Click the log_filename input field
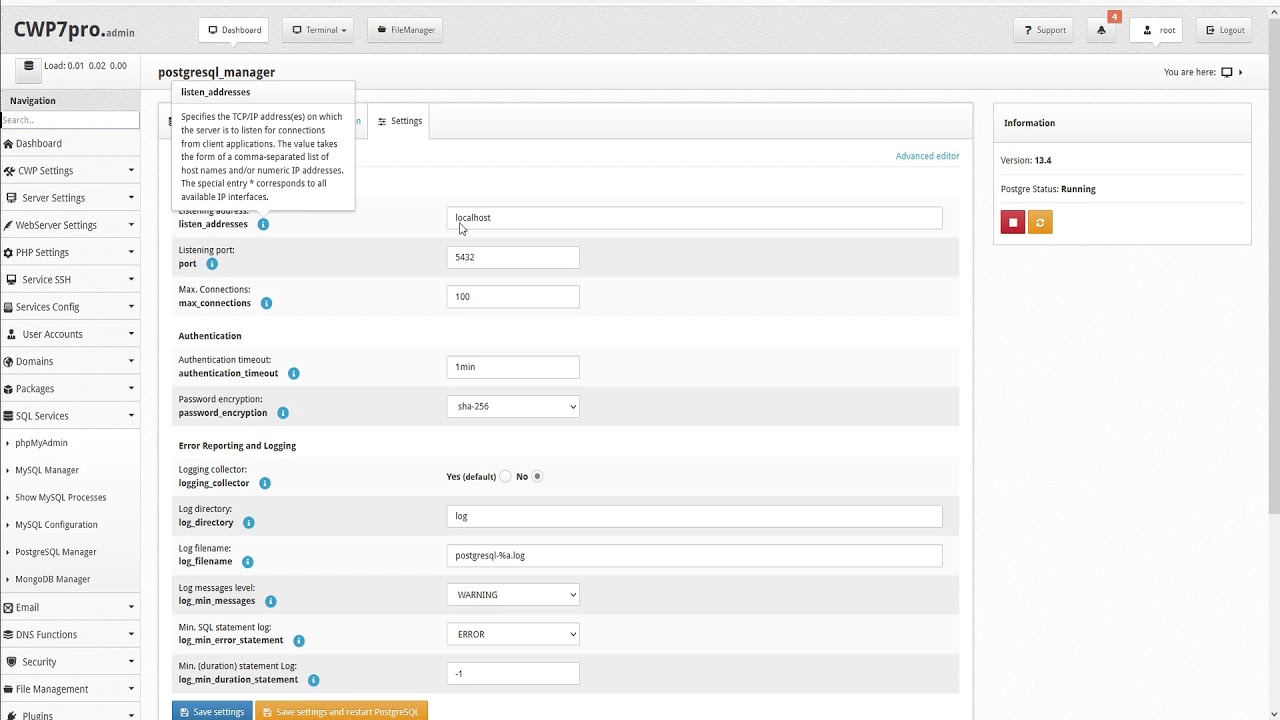 point(694,555)
